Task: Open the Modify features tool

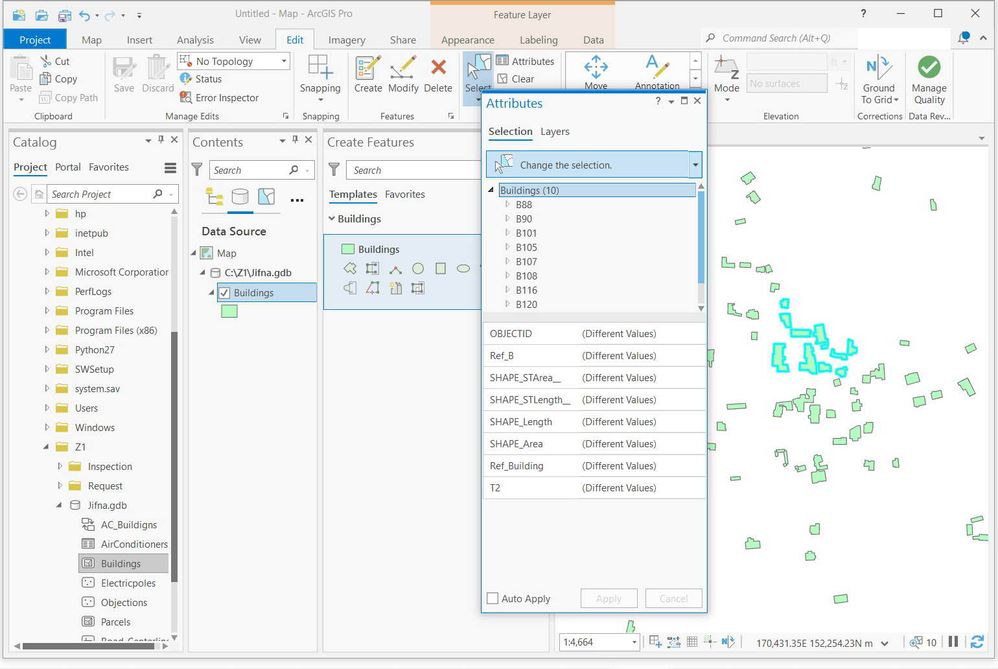Action: (403, 74)
